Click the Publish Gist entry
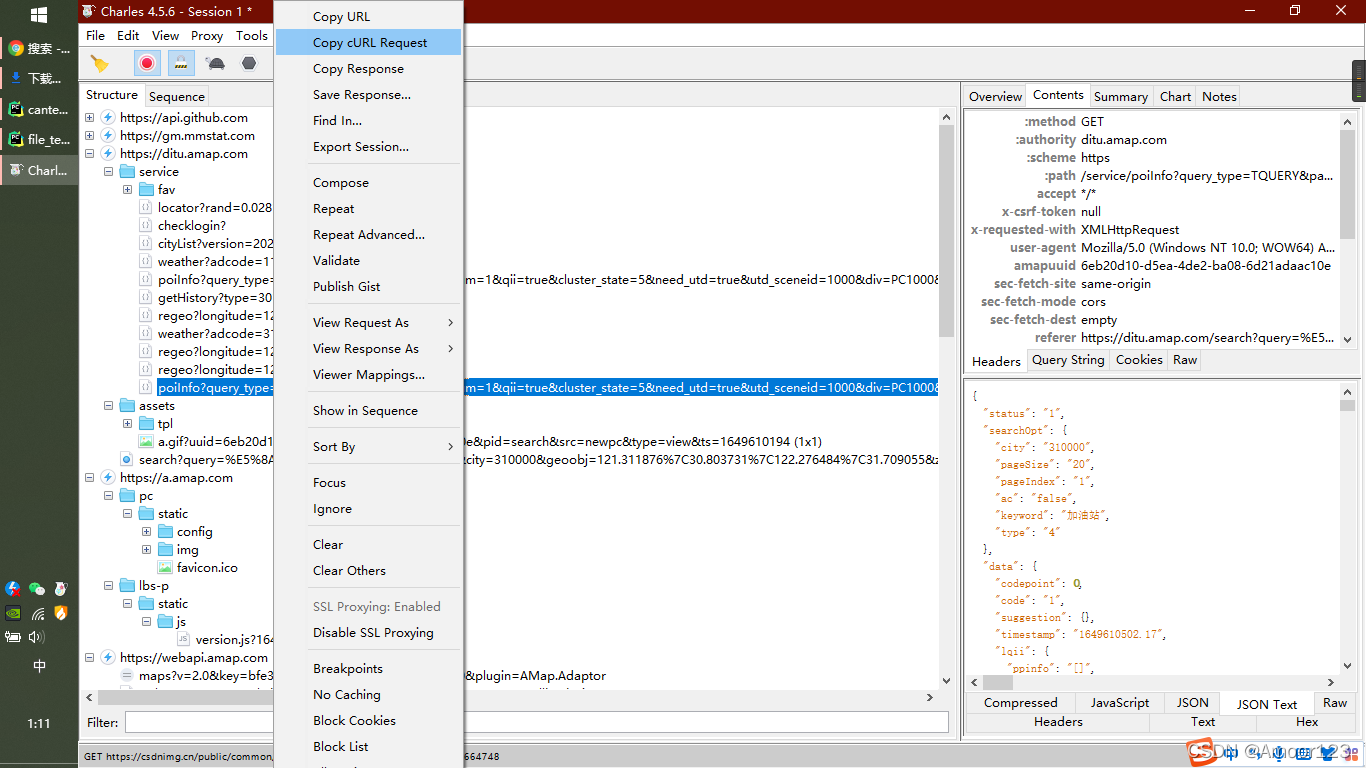1366x768 pixels. tap(368, 287)
